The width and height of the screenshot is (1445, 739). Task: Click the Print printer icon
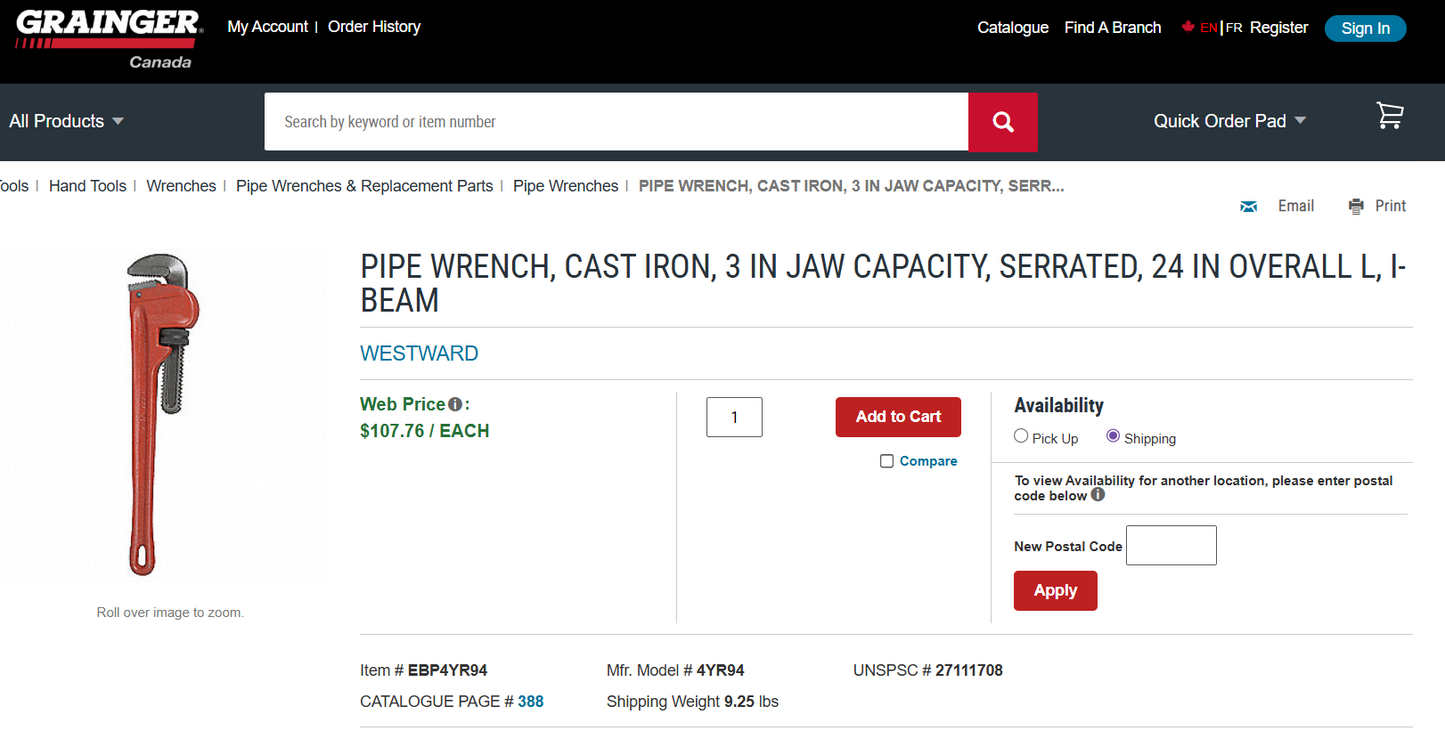pos(1356,207)
